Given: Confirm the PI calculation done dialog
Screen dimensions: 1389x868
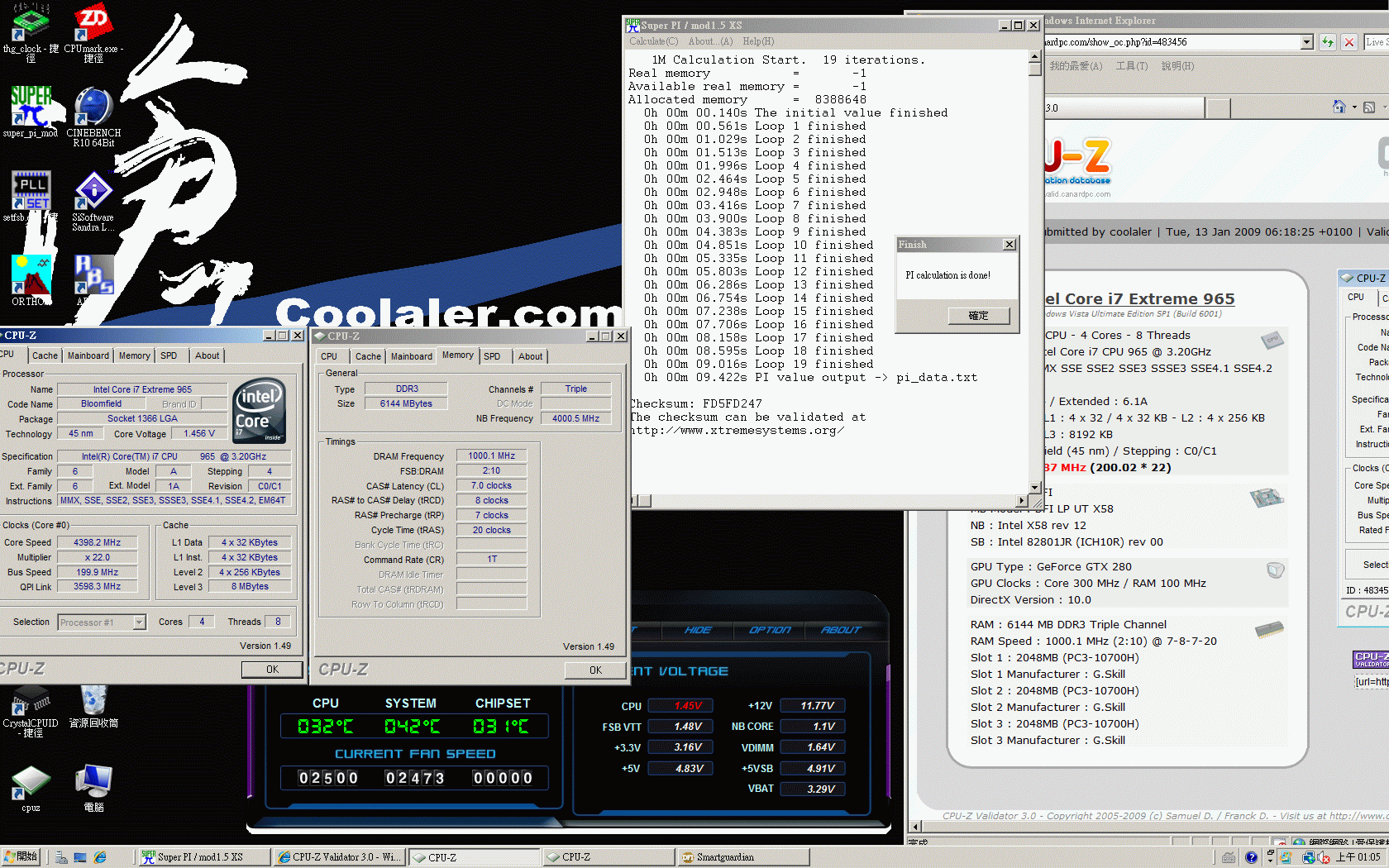Looking at the screenshot, I should (978, 316).
